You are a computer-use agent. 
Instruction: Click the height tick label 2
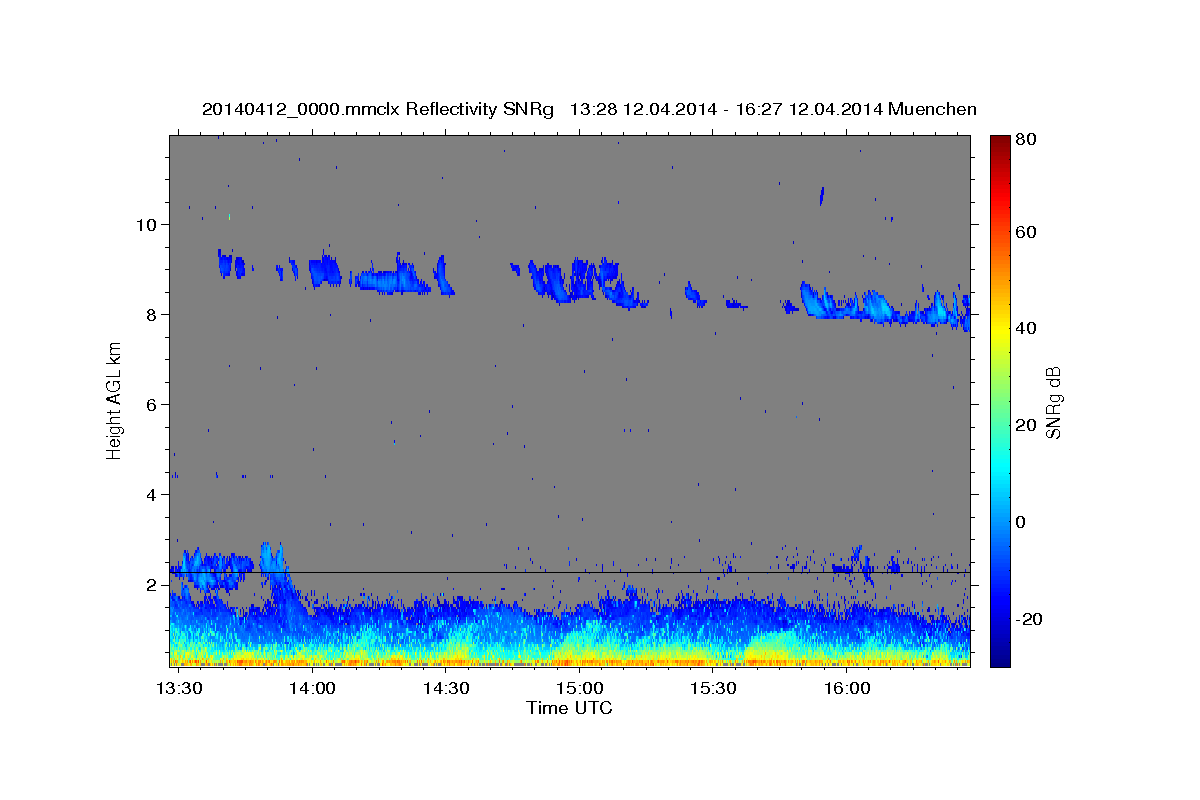(151, 584)
